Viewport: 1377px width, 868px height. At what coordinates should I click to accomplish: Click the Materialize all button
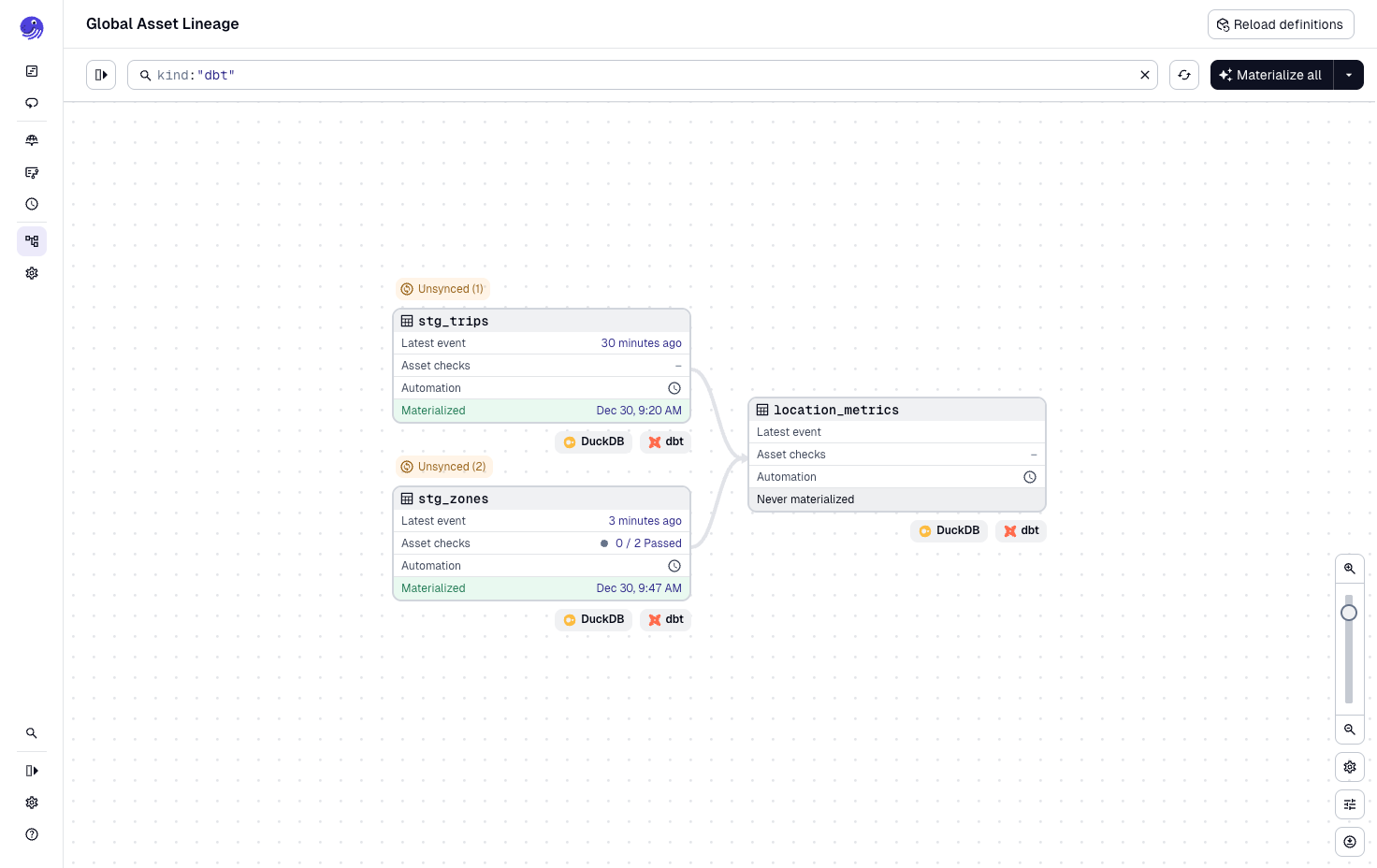point(1270,75)
